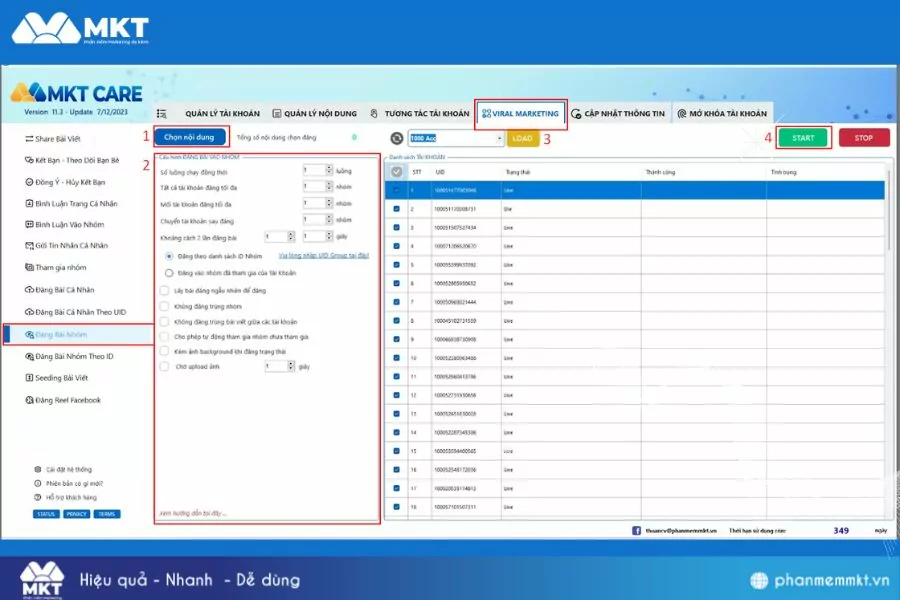Image resolution: width=900 pixels, height=600 pixels.
Task: Click the Hỗ trợ khách hàng help icon
Action: tap(38, 497)
